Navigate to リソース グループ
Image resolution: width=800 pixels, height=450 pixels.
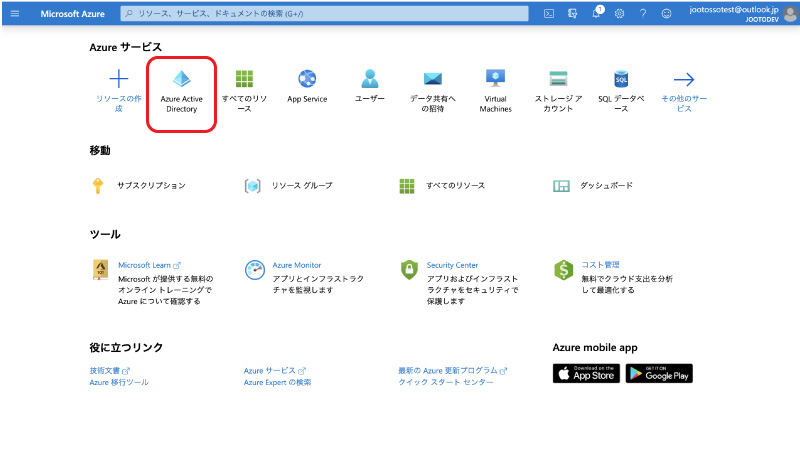click(301, 186)
